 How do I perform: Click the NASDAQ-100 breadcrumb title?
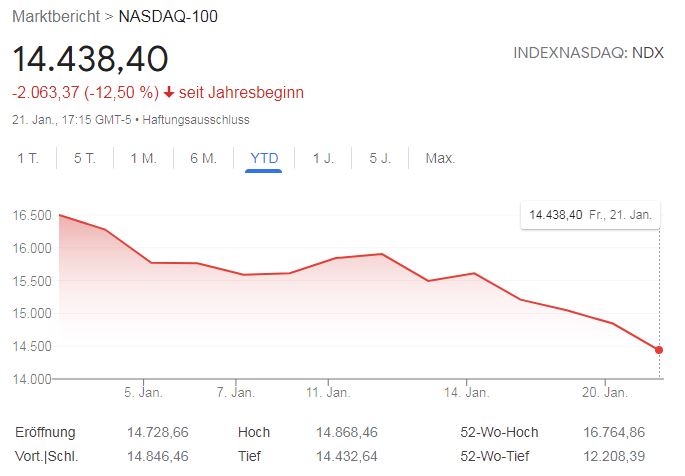pos(168,17)
